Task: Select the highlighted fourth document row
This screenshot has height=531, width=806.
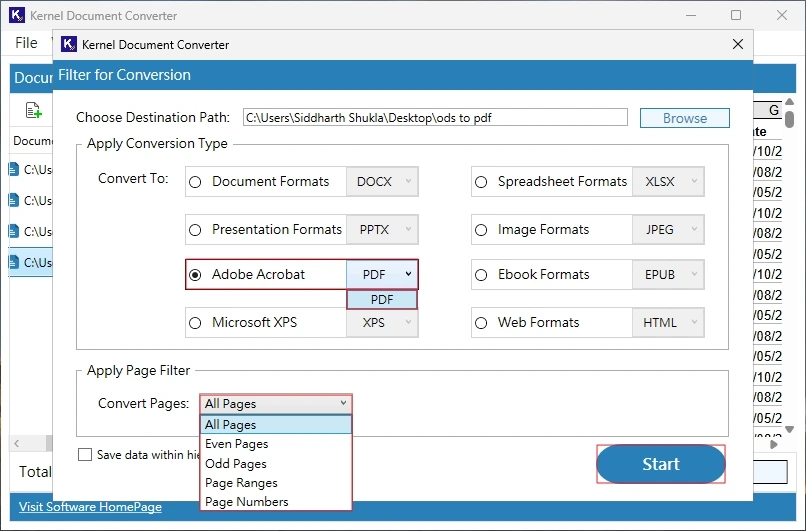Action: (31, 262)
